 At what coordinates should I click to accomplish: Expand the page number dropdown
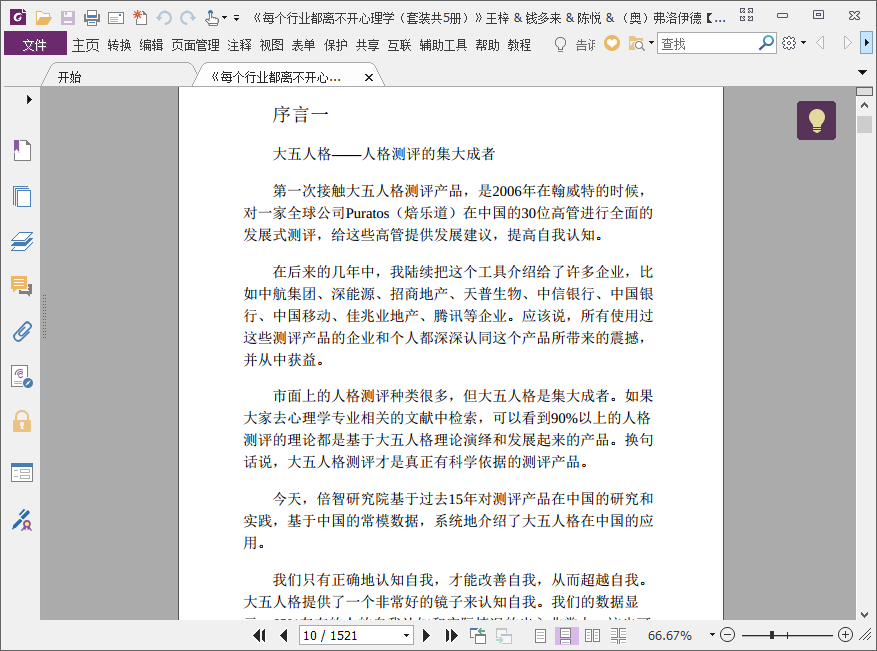pos(407,635)
